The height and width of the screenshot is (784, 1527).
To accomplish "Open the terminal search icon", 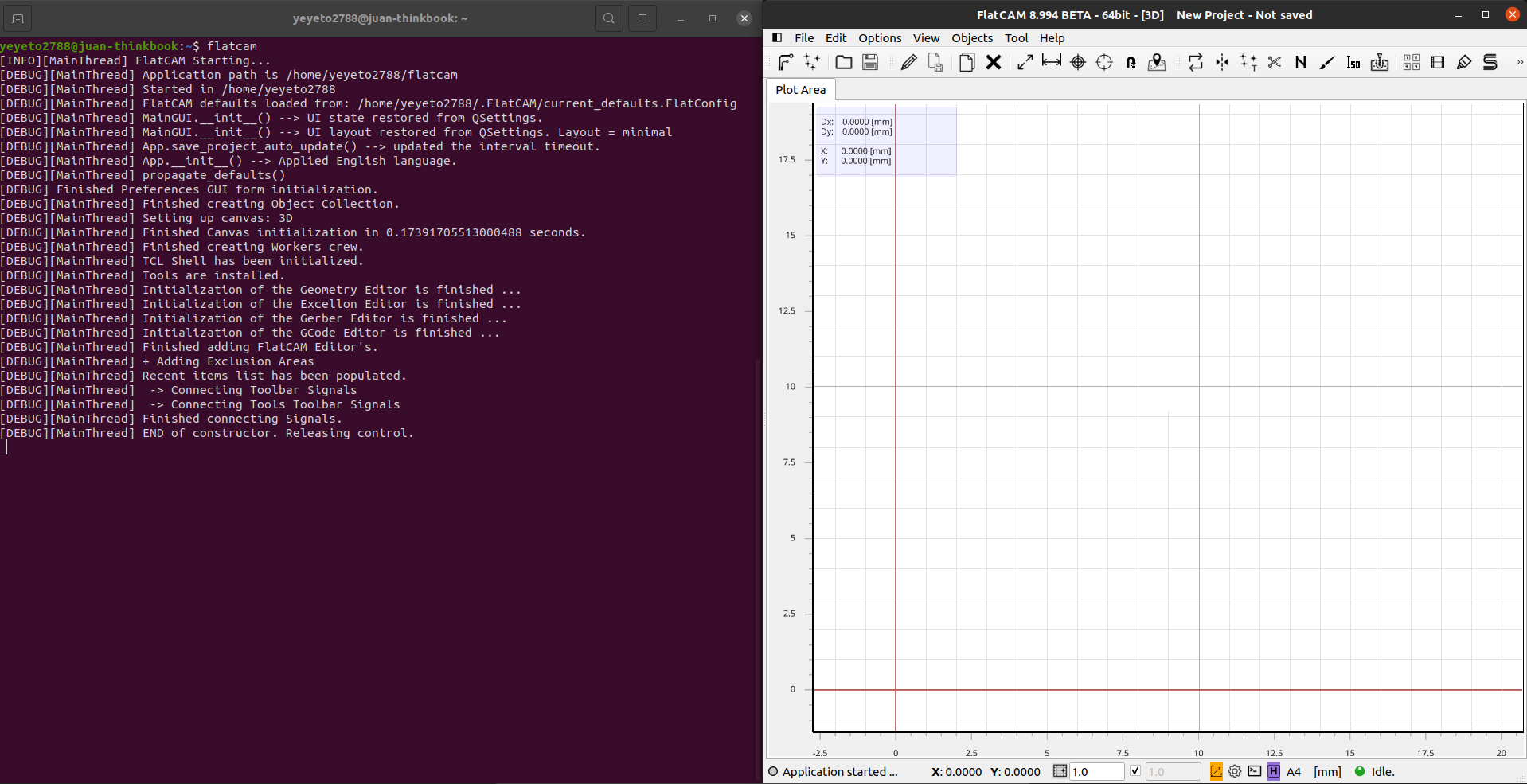I will click(609, 18).
